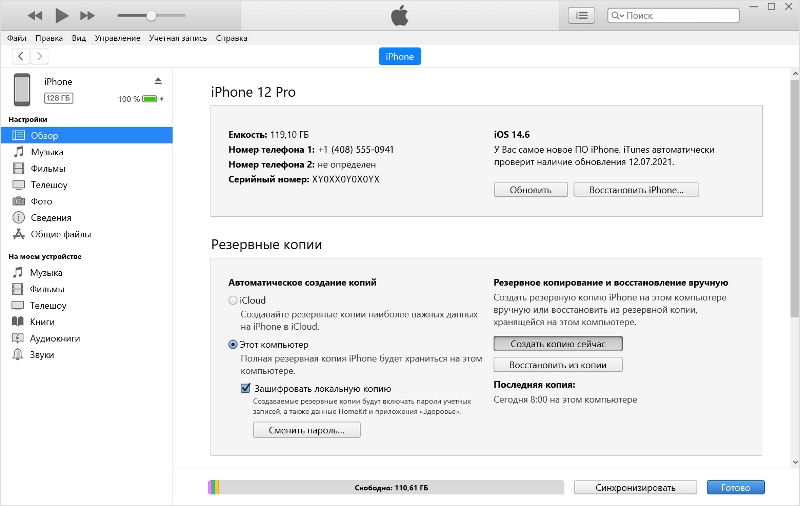Click the iPhone 12 Pro heading

[254, 92]
